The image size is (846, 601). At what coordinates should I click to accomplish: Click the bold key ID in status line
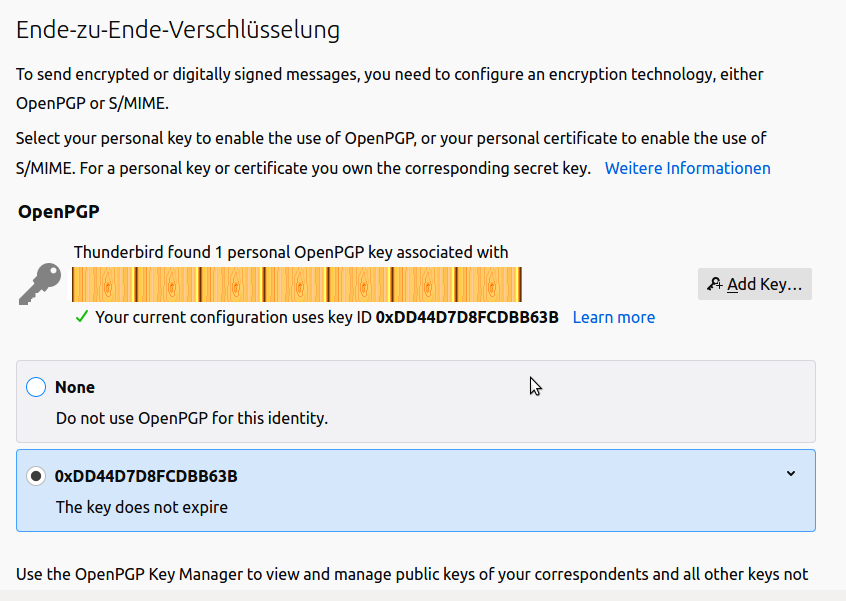coord(467,317)
